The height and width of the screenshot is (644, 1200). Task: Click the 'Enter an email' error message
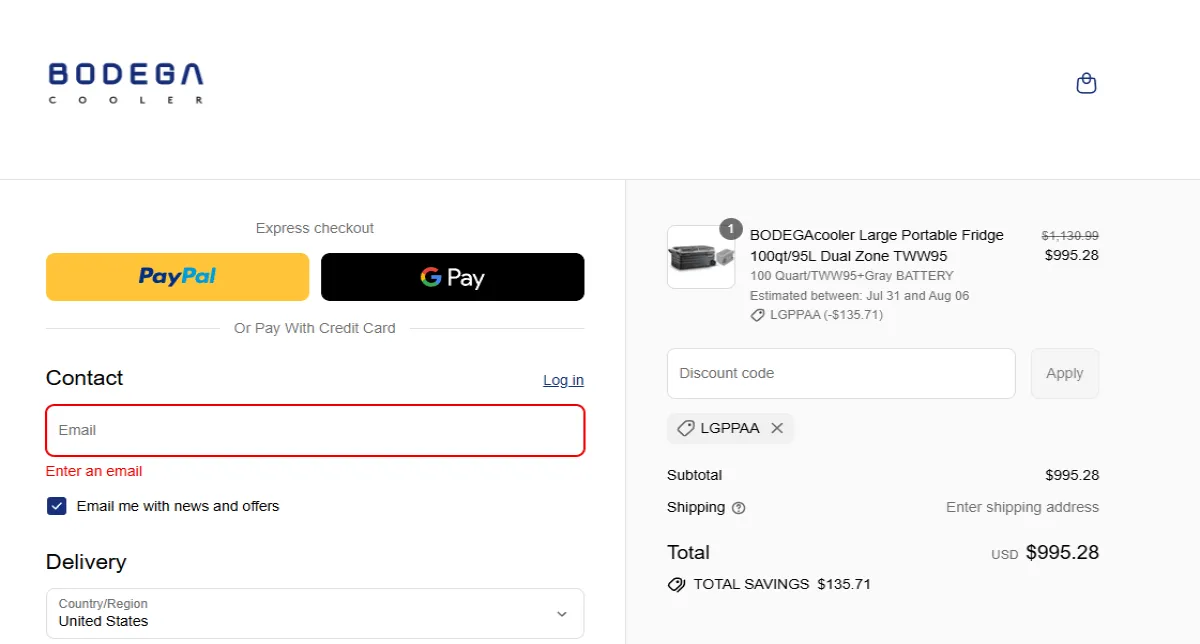[x=94, y=471]
